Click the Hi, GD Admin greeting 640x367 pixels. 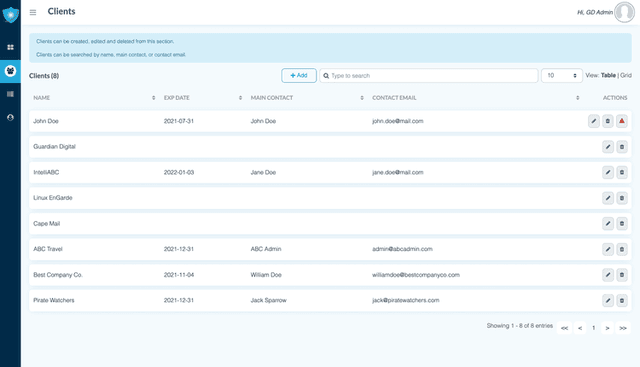595,12
